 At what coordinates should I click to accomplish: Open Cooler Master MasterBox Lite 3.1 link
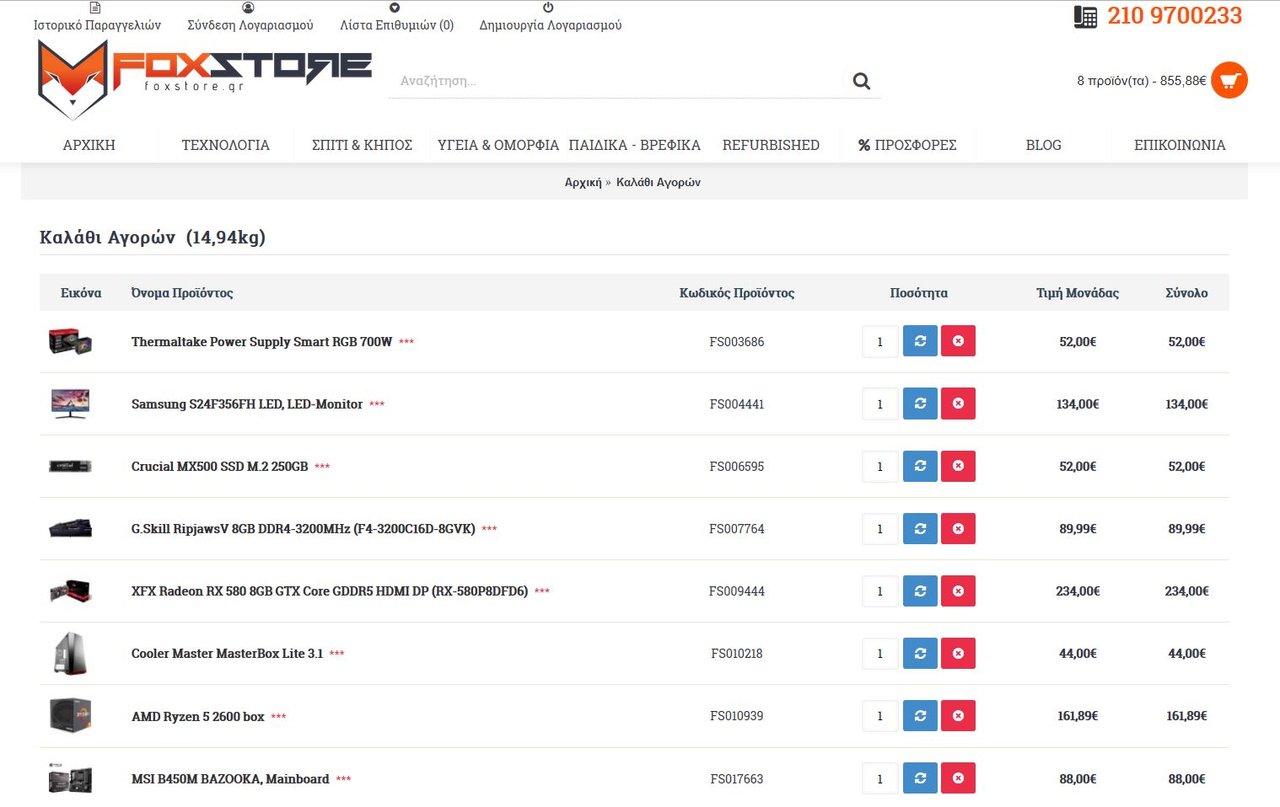[x=227, y=654]
